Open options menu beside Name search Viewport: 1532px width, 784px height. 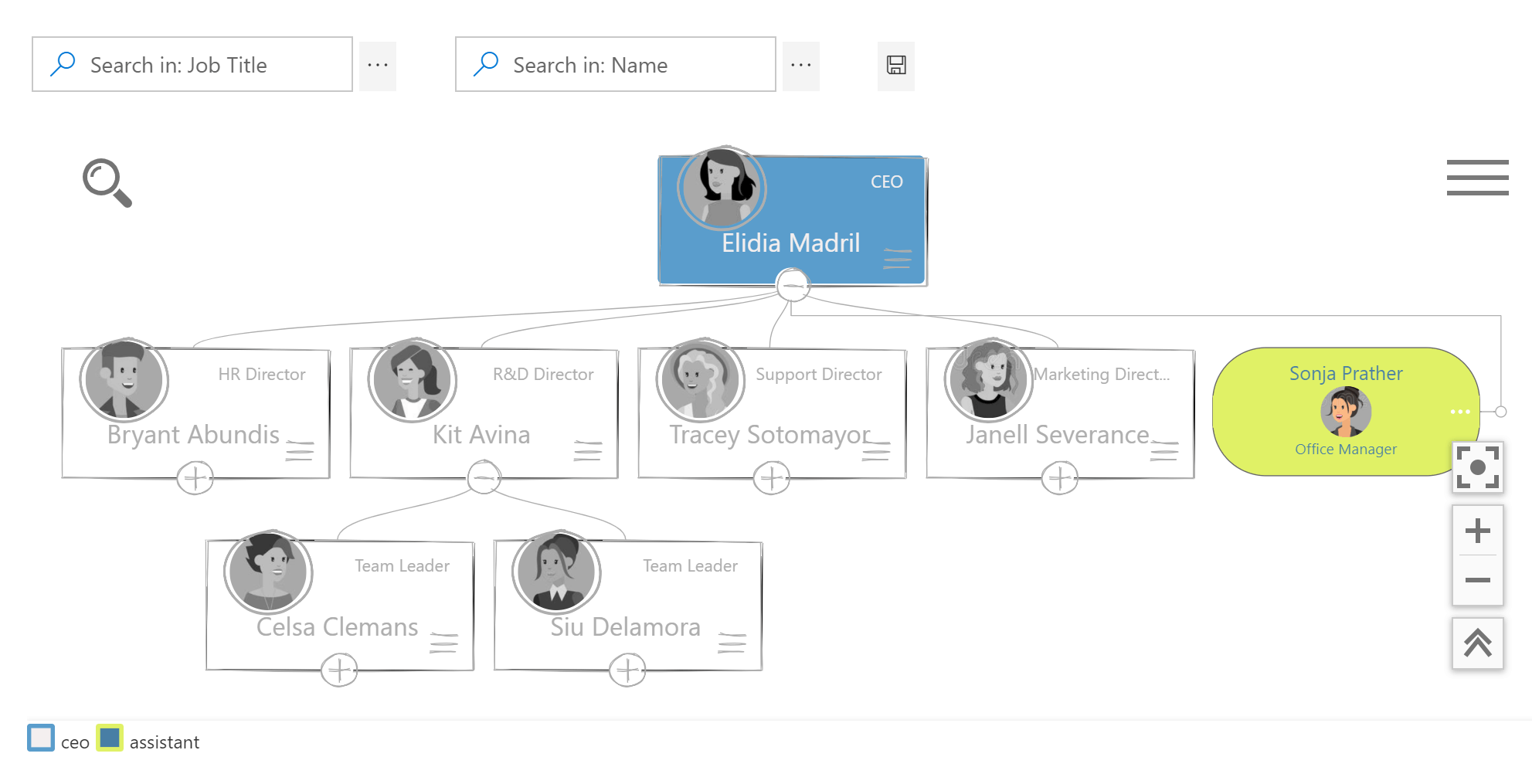tap(801, 65)
